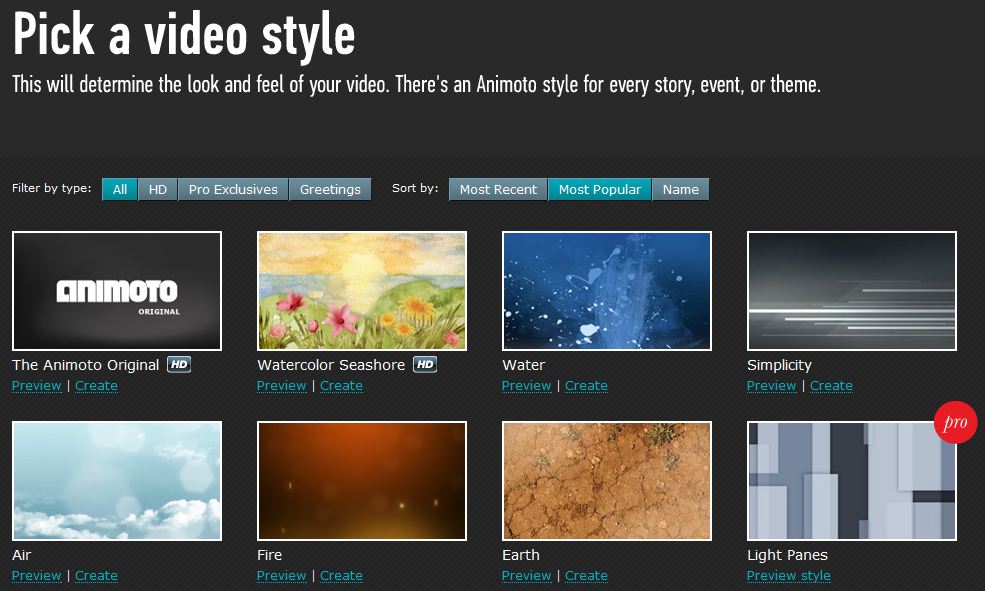Filter styles by HD

tap(158, 189)
